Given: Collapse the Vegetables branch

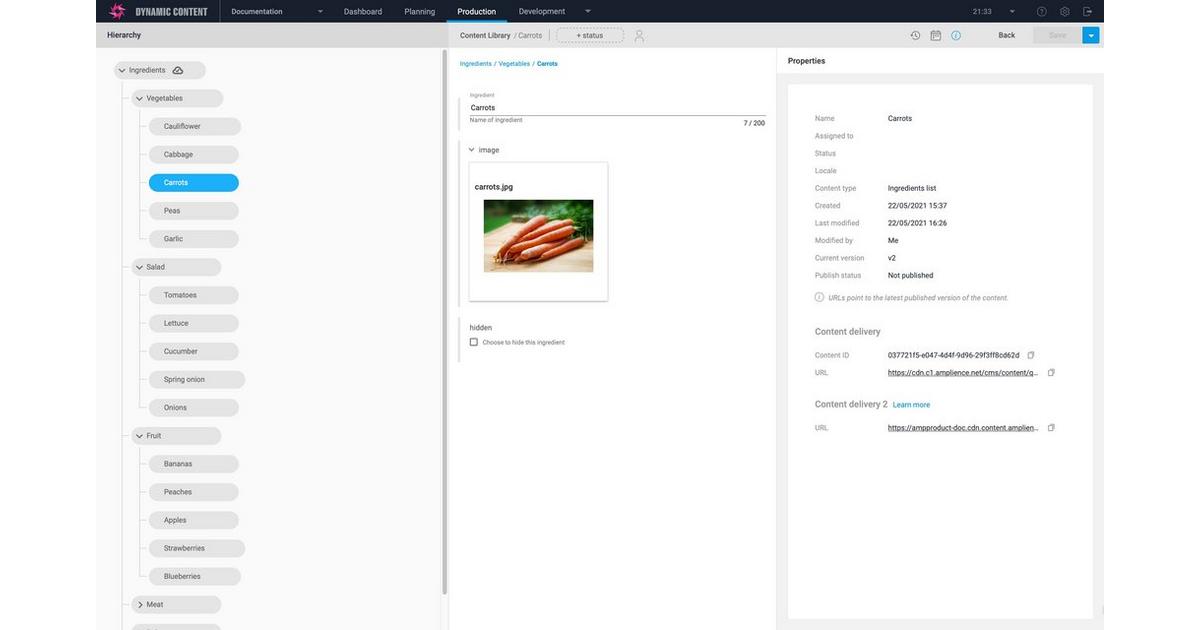Looking at the screenshot, I should (x=139, y=99).
